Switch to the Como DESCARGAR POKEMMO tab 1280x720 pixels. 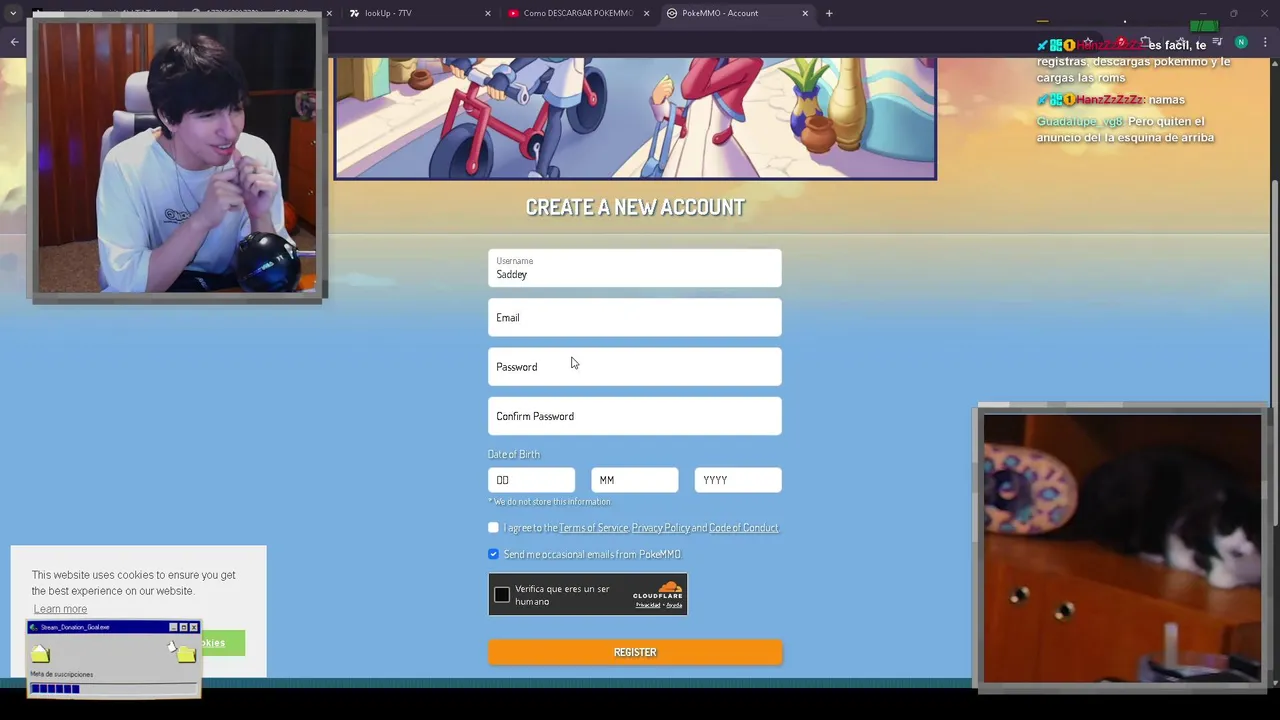580,13
